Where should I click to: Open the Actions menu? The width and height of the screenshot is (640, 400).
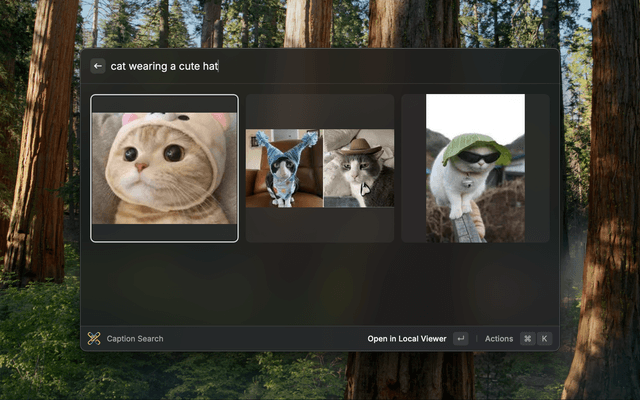tap(499, 339)
